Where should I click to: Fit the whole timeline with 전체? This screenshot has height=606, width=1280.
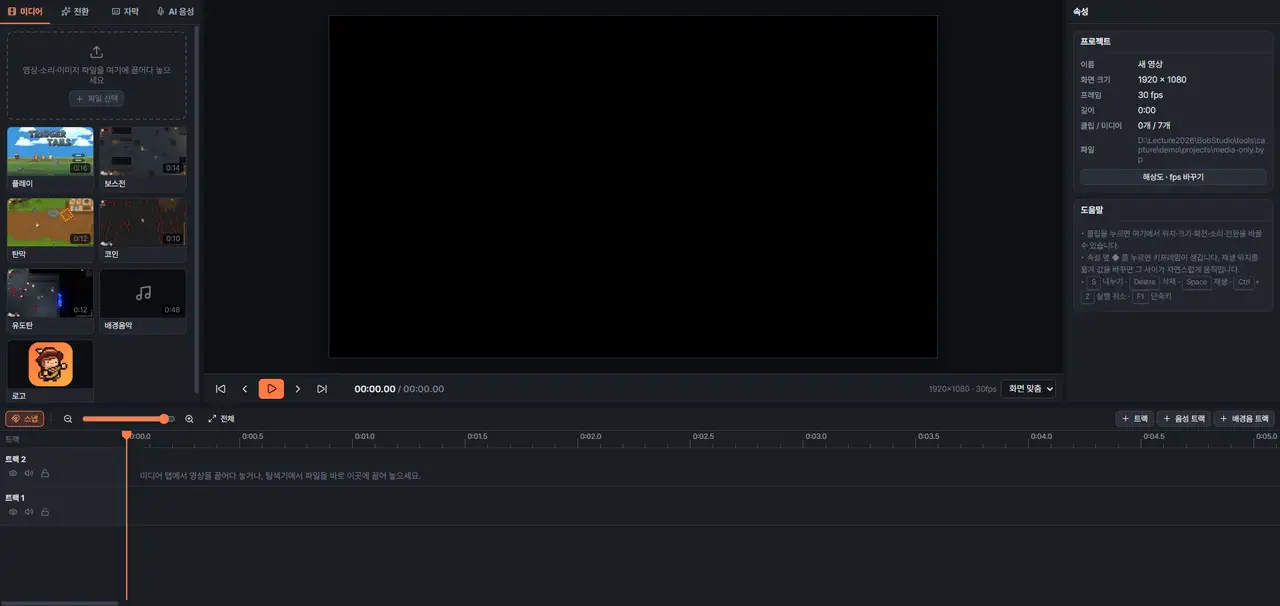point(221,419)
